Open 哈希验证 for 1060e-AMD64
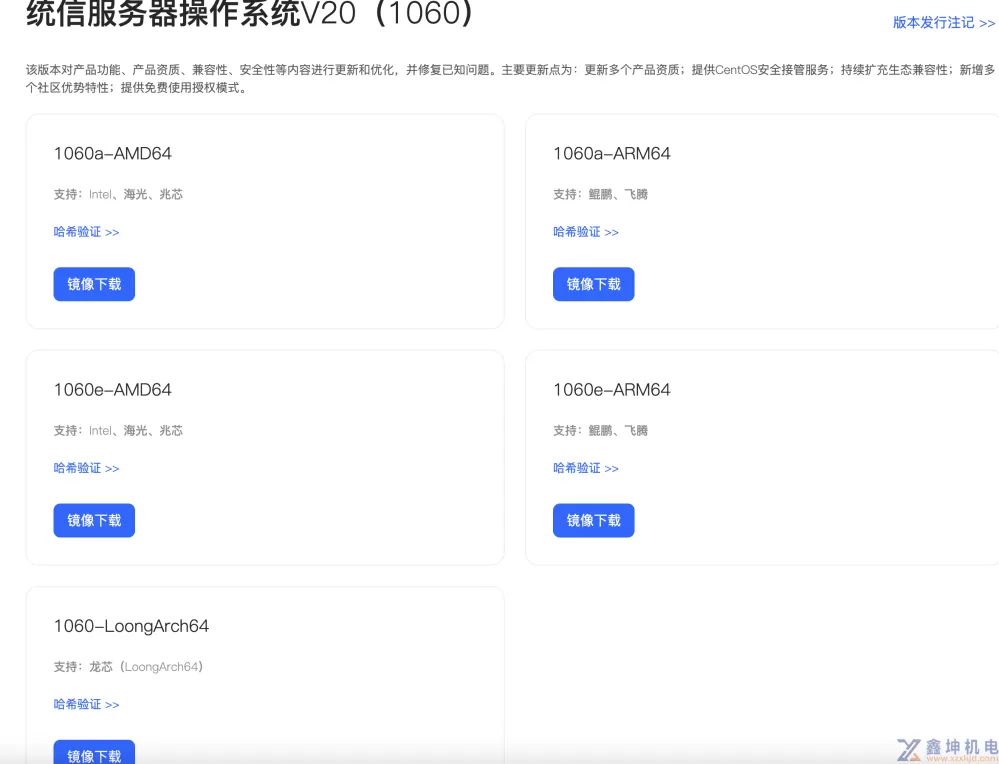Screen dimensions: 999x764 click(x=87, y=468)
